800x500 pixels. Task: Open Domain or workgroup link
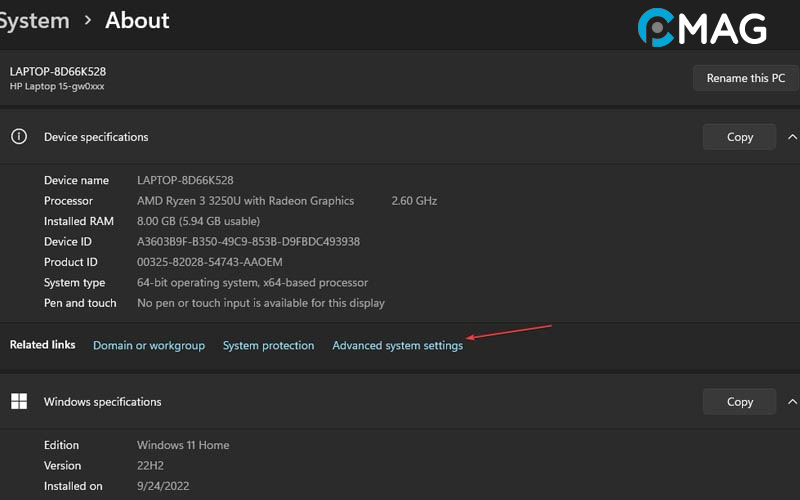pyautogui.click(x=148, y=345)
